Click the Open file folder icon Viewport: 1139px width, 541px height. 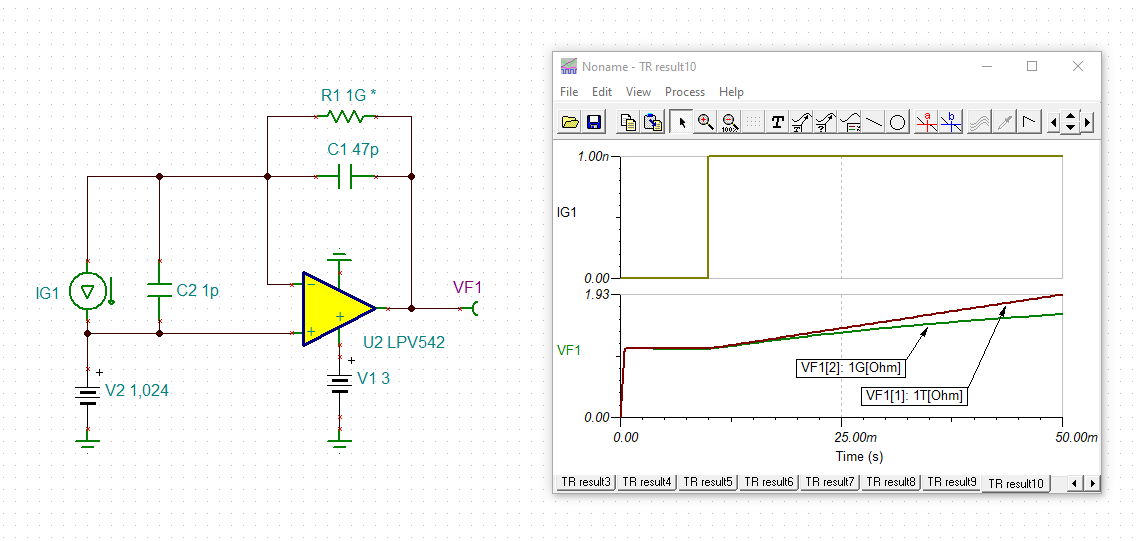coord(570,122)
